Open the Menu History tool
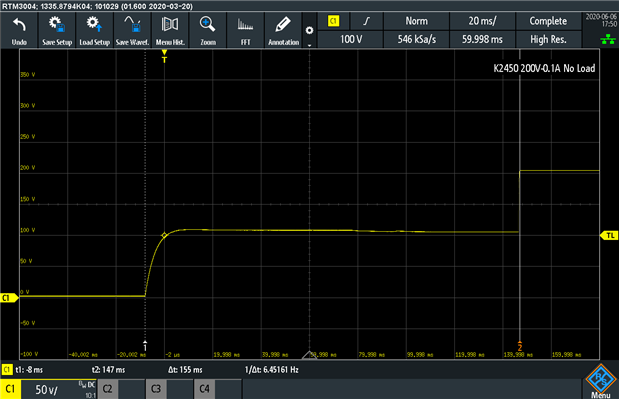The width and height of the screenshot is (619, 399). (170, 30)
